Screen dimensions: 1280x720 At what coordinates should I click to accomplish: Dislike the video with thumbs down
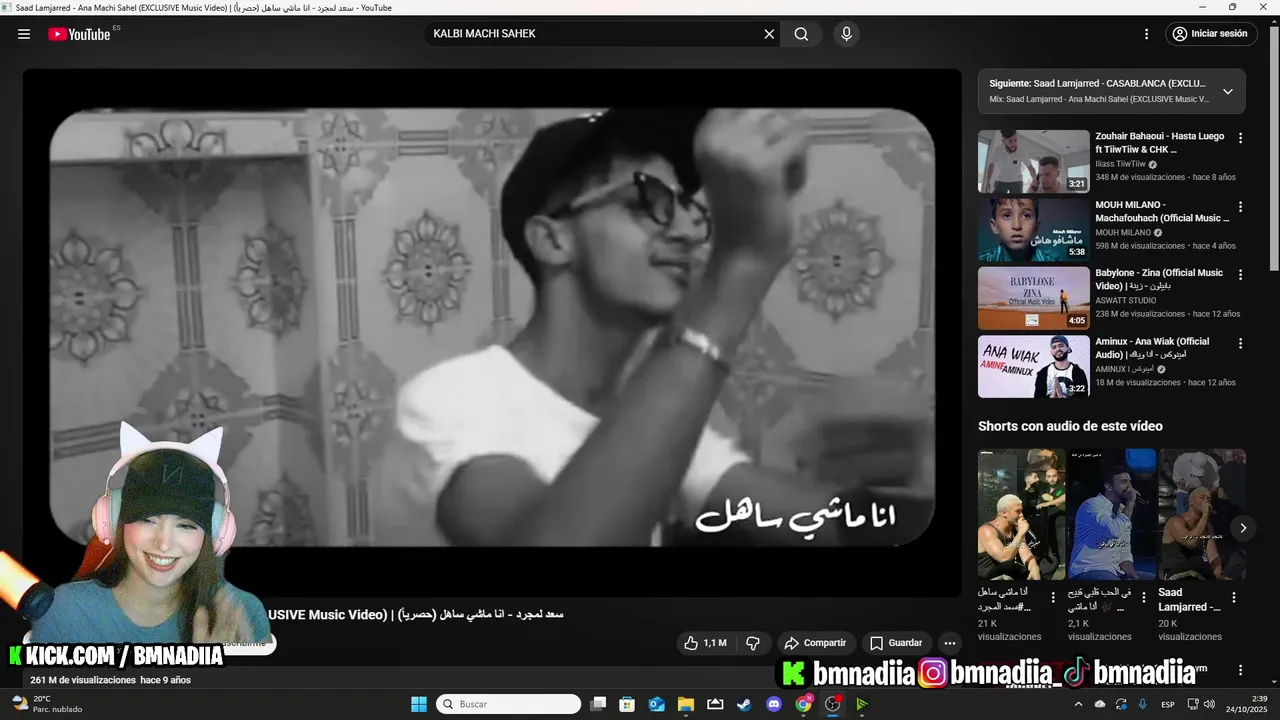[753, 643]
